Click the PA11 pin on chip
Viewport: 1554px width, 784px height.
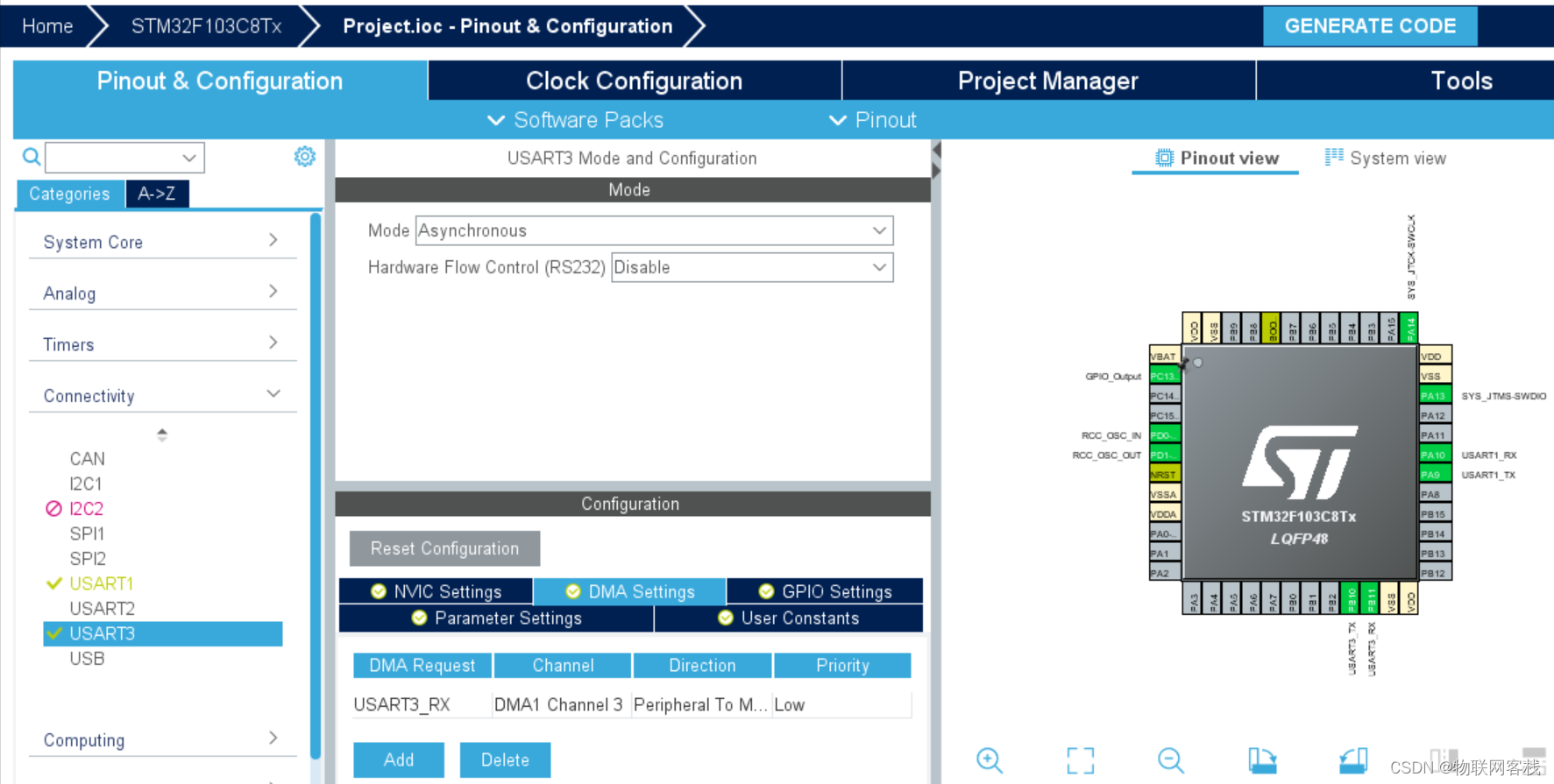point(1435,435)
